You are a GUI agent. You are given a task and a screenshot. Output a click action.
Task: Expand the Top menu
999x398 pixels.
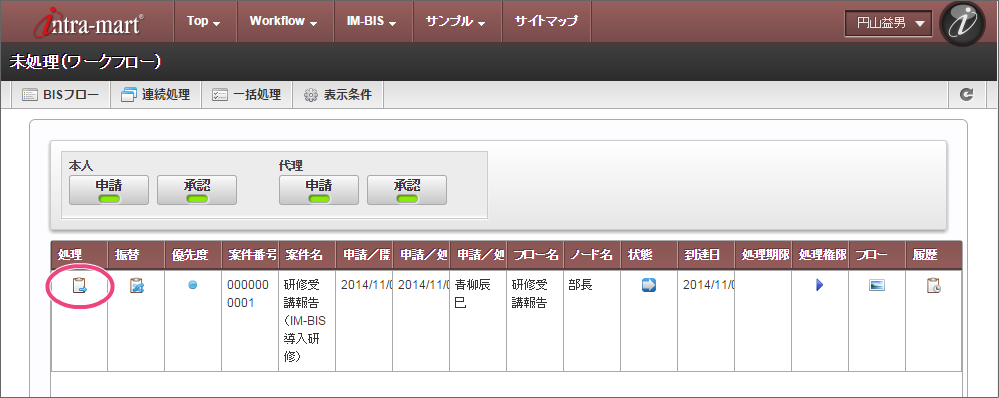point(204,21)
